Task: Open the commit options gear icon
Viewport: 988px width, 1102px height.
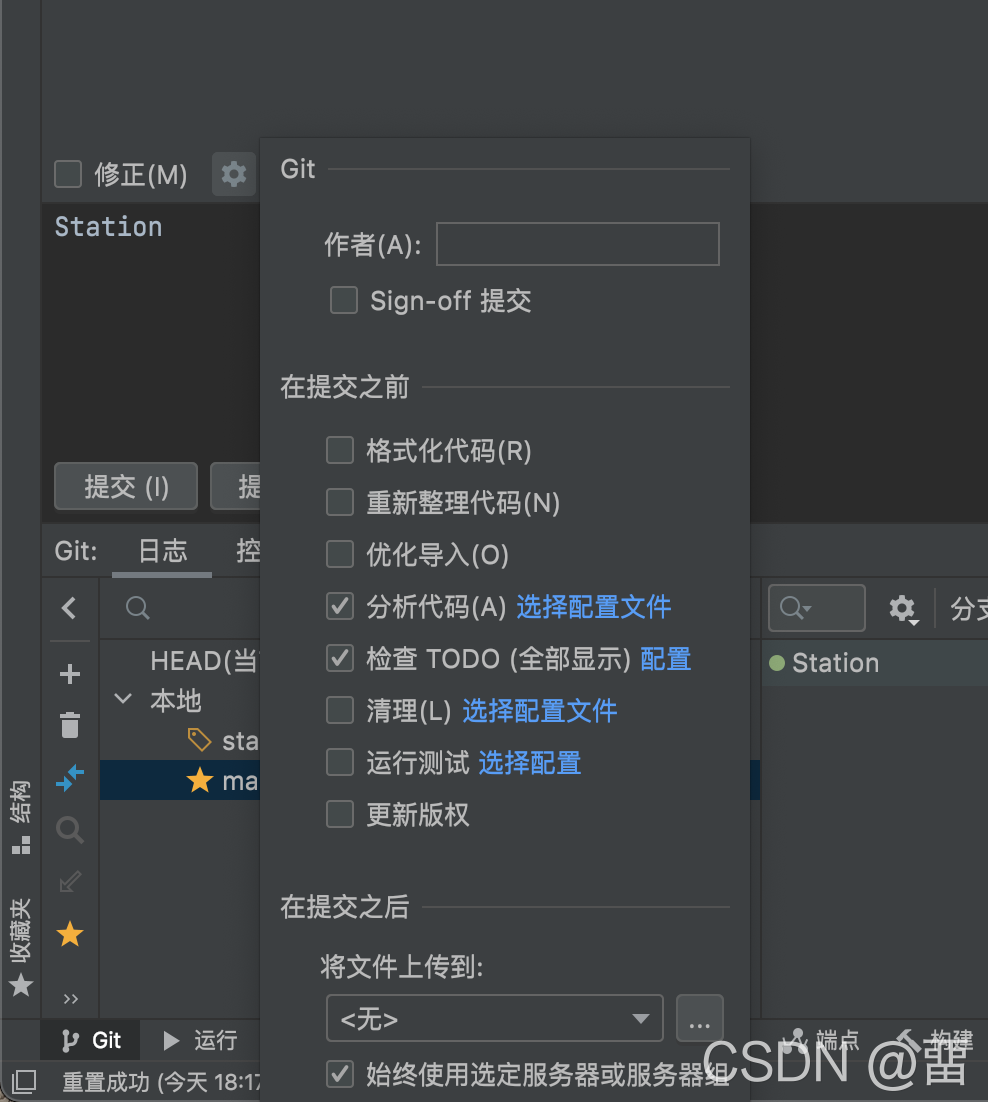Action: click(x=233, y=173)
